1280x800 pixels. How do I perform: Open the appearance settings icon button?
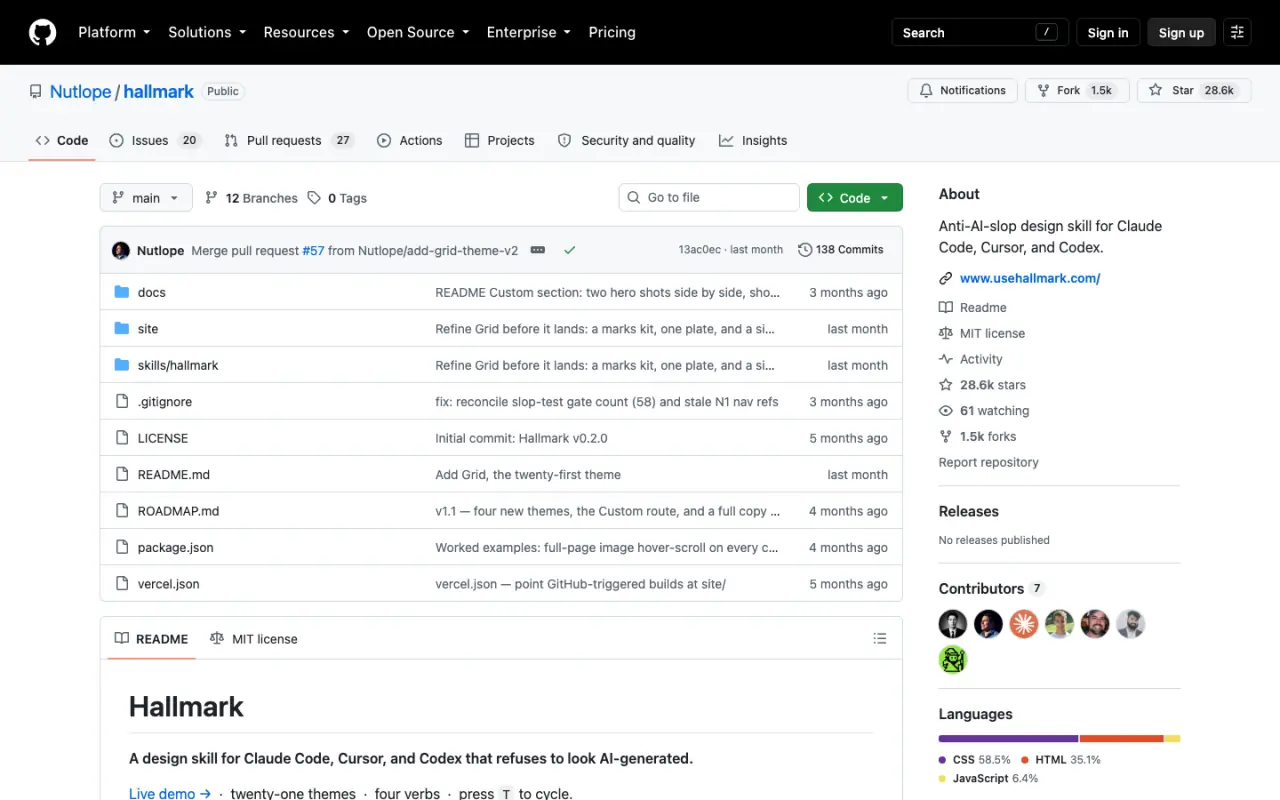[x=1237, y=32]
